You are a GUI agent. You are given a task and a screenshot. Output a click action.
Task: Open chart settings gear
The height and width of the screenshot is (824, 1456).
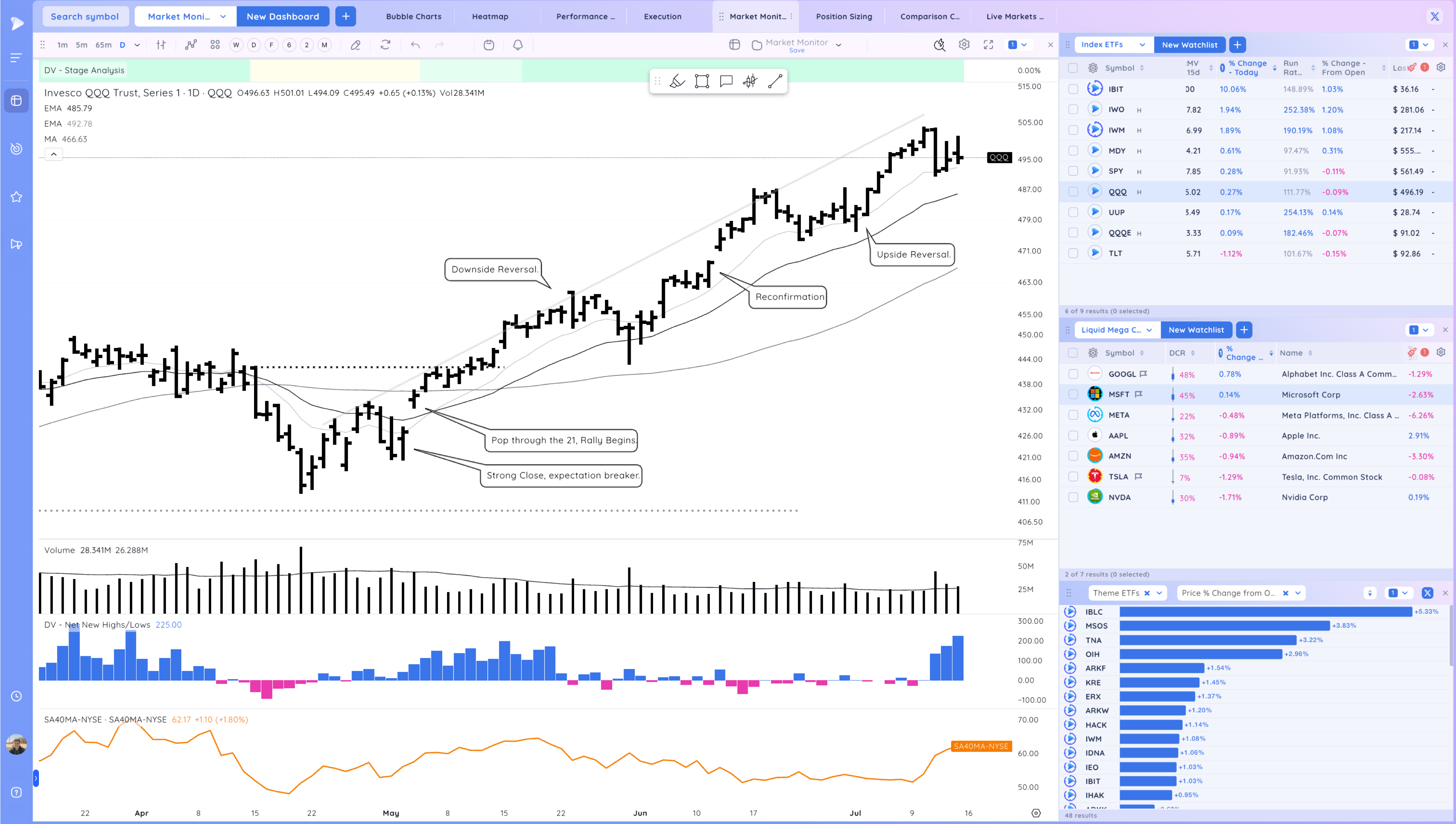click(964, 45)
